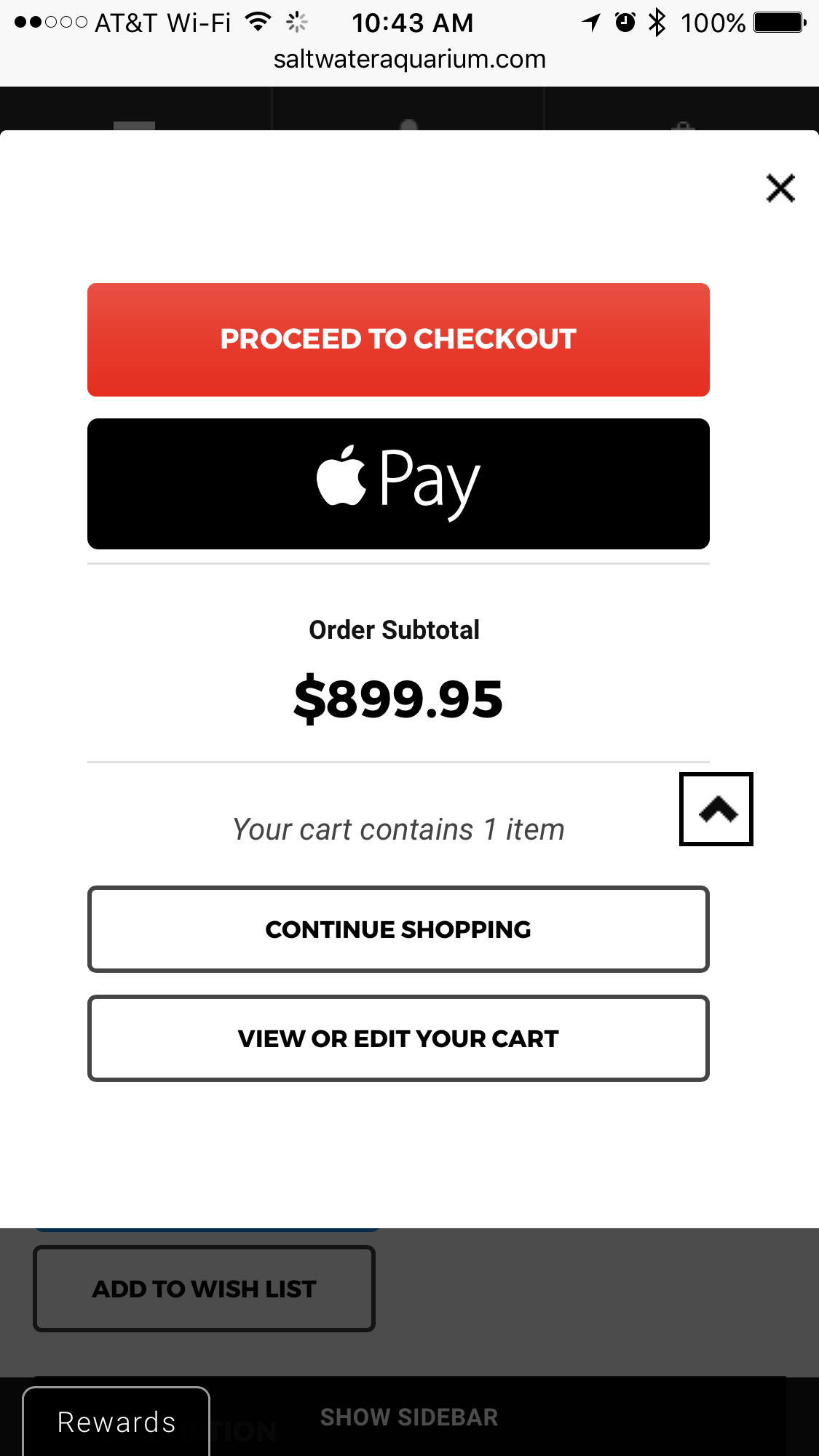Tap the 'Your cart contains 1 item' text
The image size is (819, 1456).
398,830
